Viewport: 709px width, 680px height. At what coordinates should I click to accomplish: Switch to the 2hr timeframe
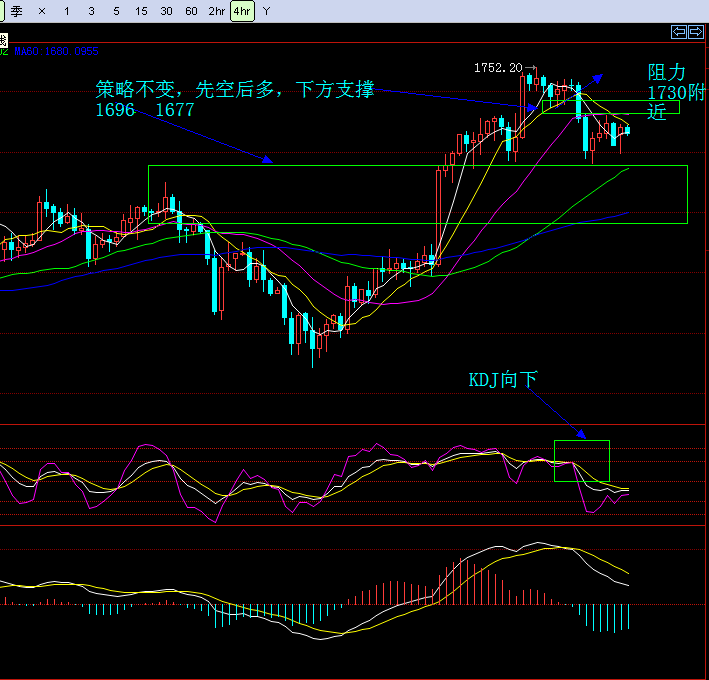tap(217, 11)
